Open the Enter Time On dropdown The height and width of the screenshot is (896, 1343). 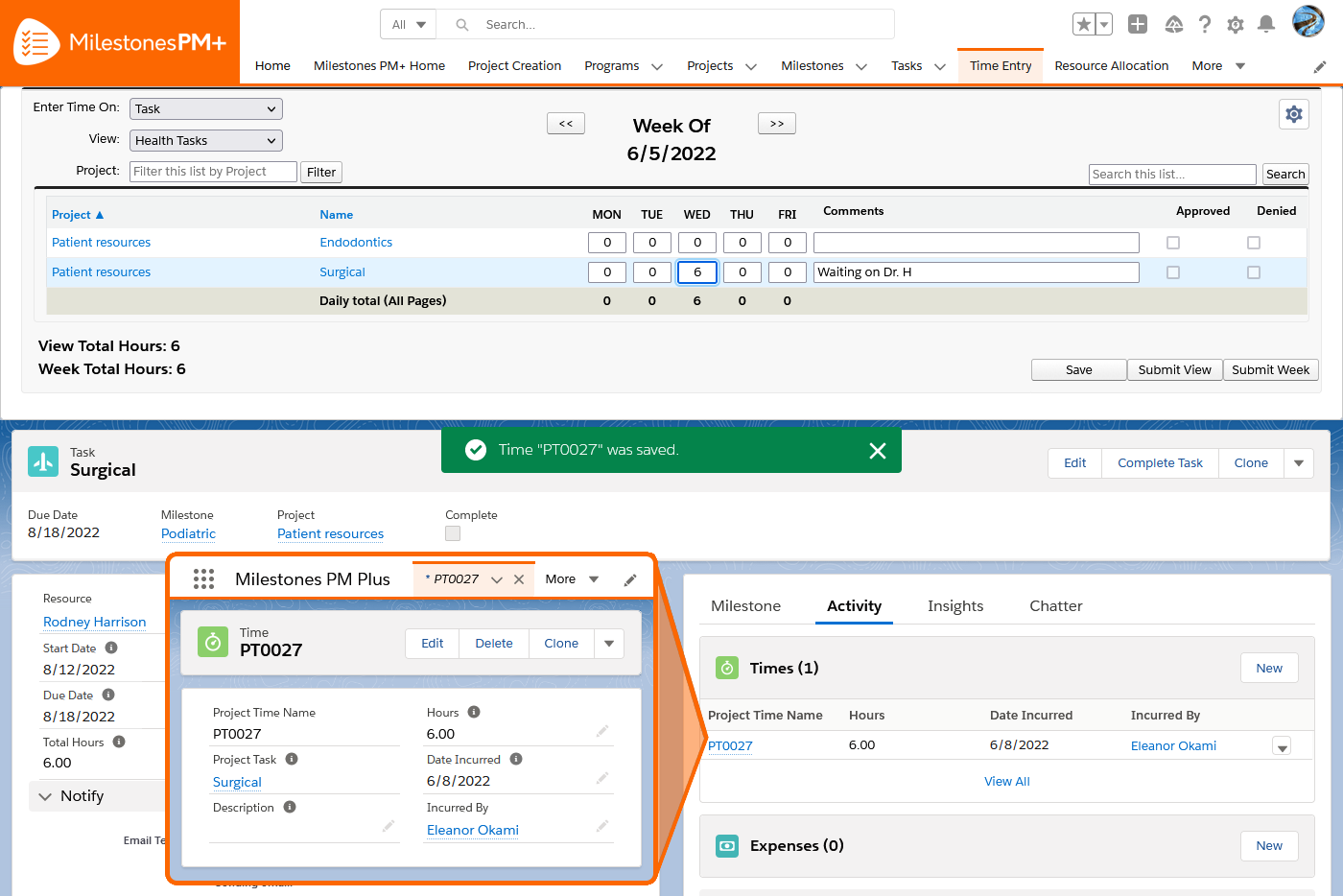point(205,109)
